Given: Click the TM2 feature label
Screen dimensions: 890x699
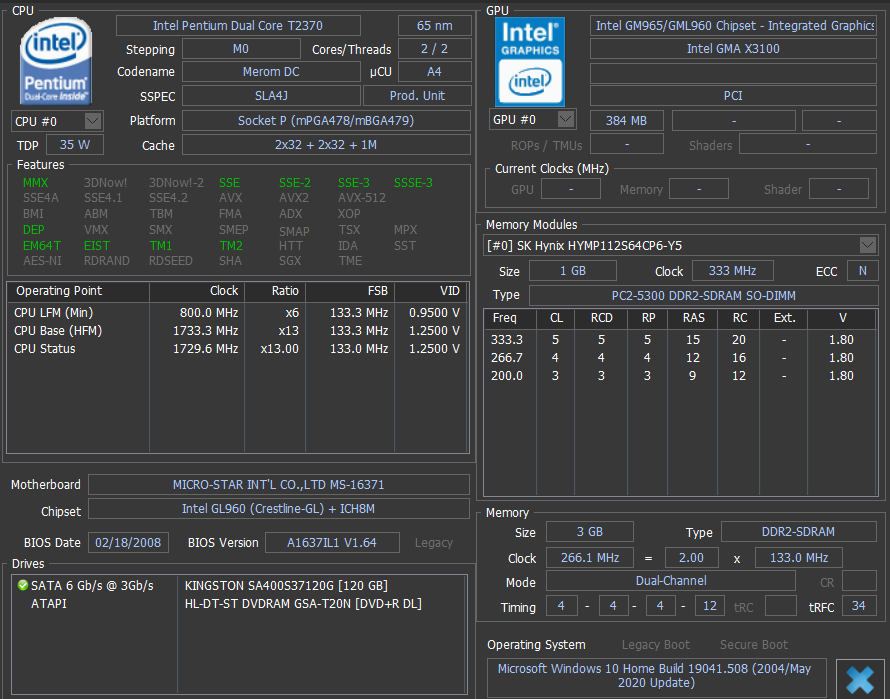Looking at the screenshot, I should tap(231, 246).
